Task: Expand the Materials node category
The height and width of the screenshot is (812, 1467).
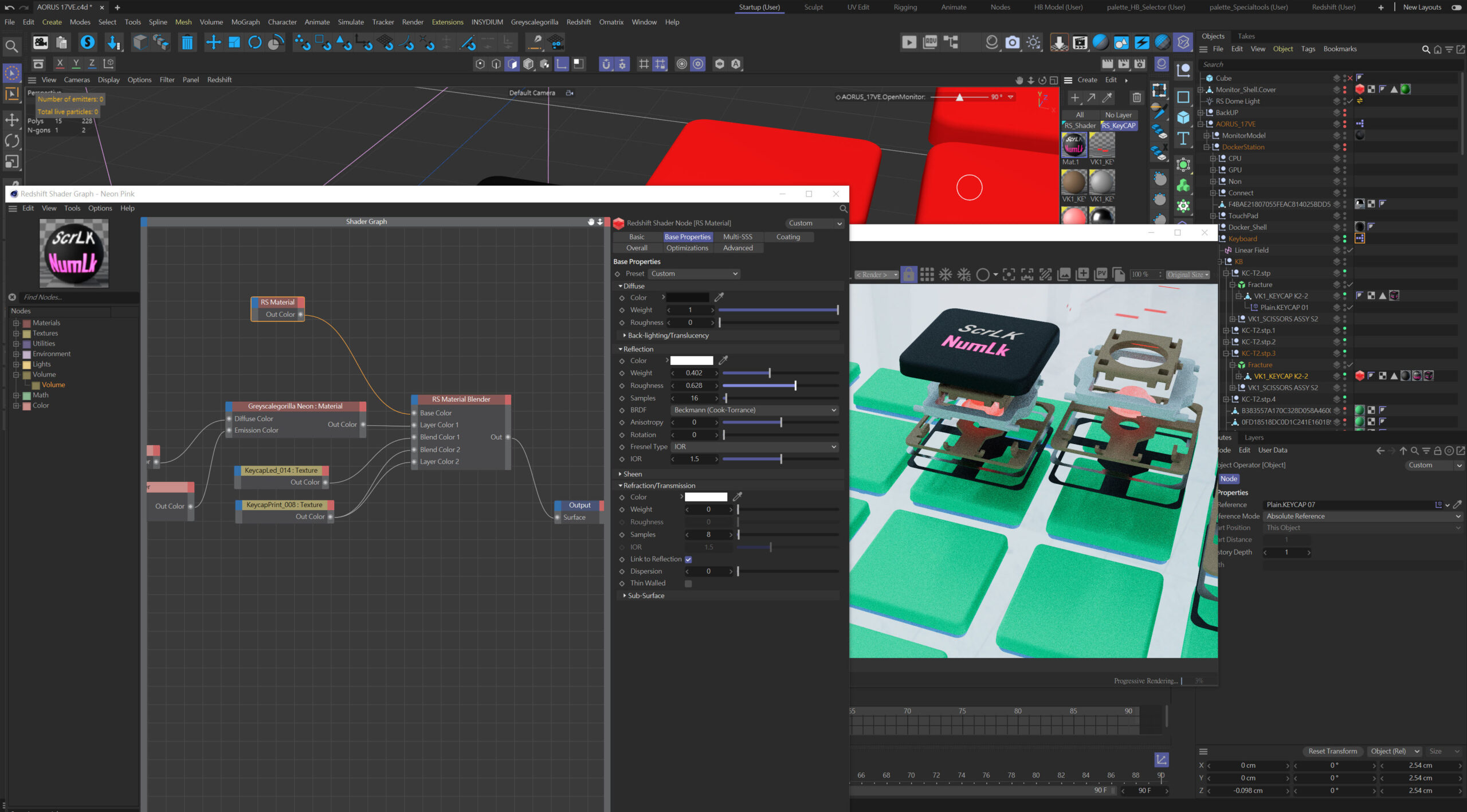Action: 16,323
